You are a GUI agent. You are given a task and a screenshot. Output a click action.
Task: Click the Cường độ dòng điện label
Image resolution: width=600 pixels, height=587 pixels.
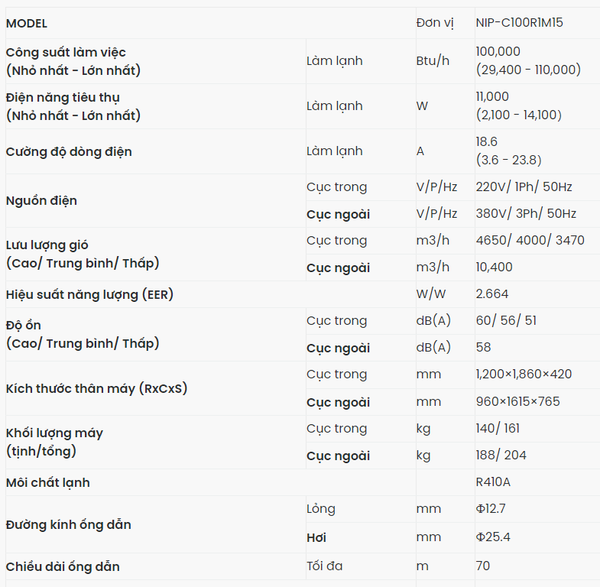coord(69,152)
